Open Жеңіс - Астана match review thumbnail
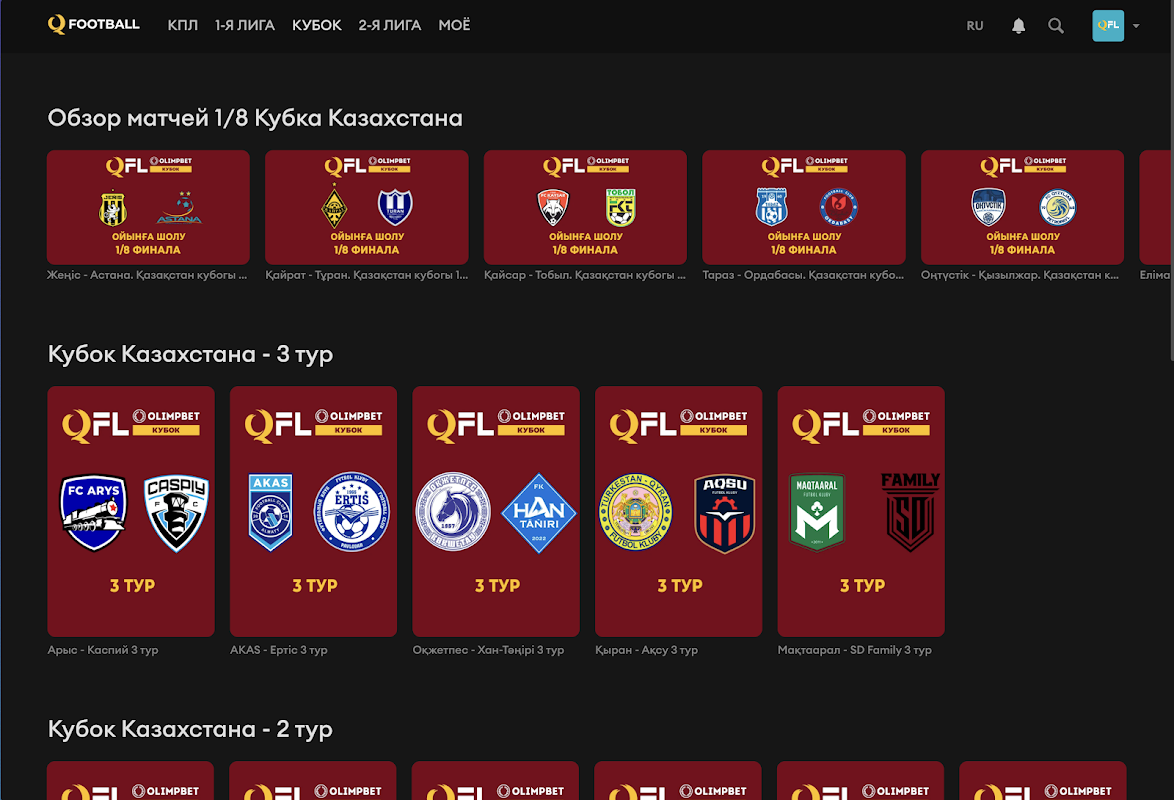1174x800 pixels. tap(148, 207)
